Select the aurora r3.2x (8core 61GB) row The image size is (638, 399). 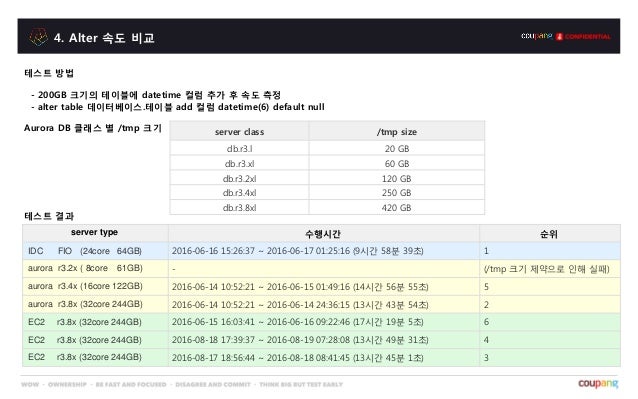click(x=321, y=268)
